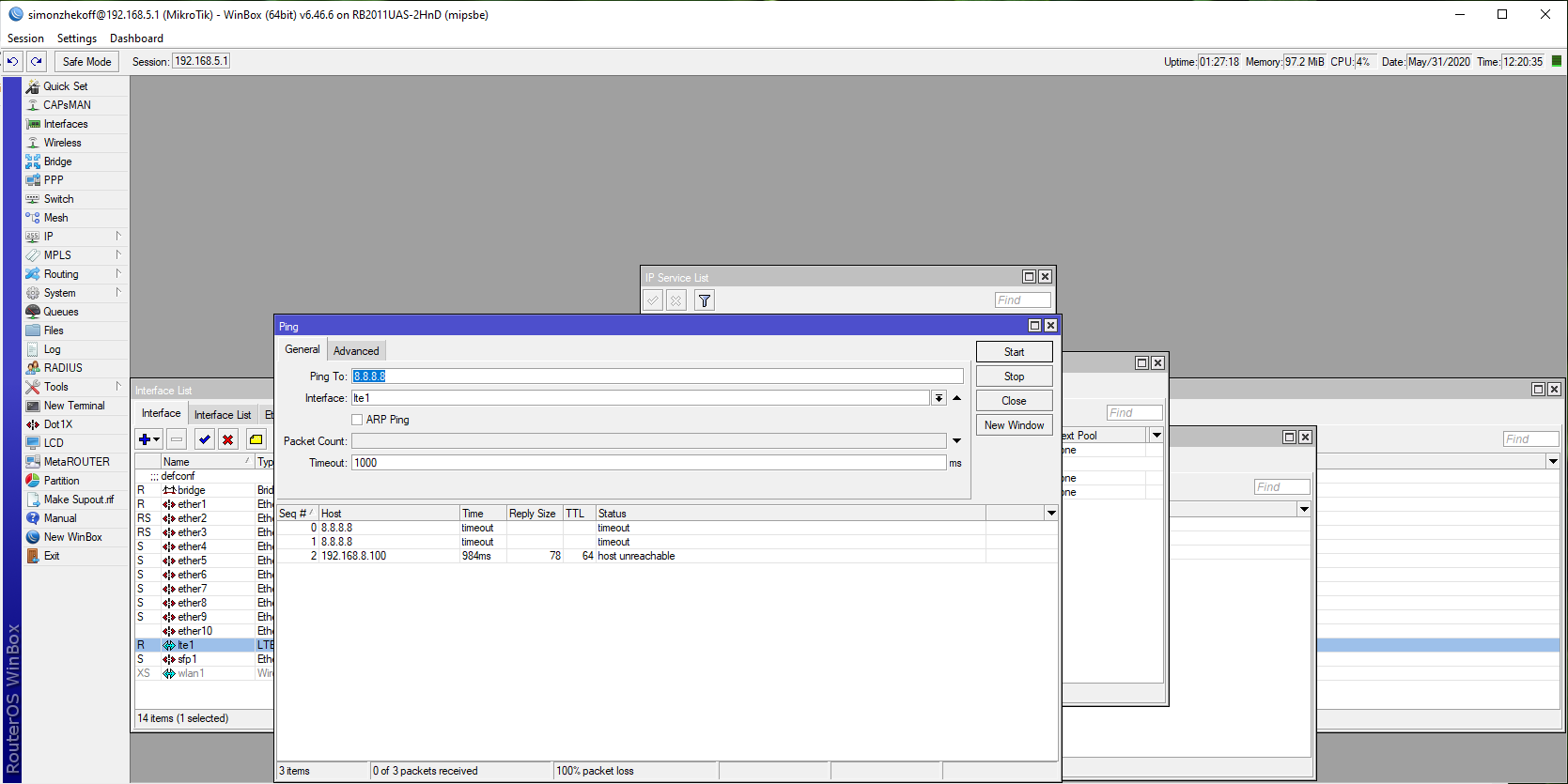Enable the ARP Ping checkbox
The width and height of the screenshot is (1568, 784).
pos(357,420)
